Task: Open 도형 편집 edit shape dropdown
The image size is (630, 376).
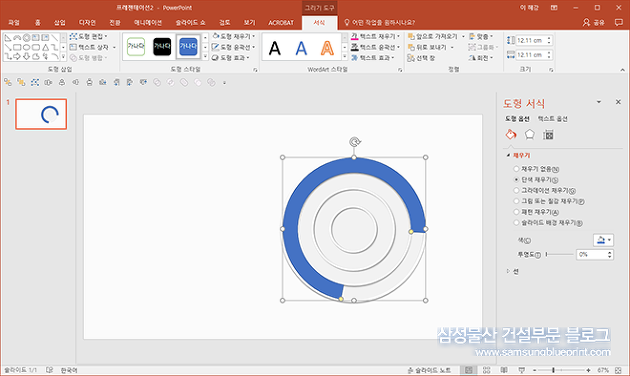Action: 88,37
